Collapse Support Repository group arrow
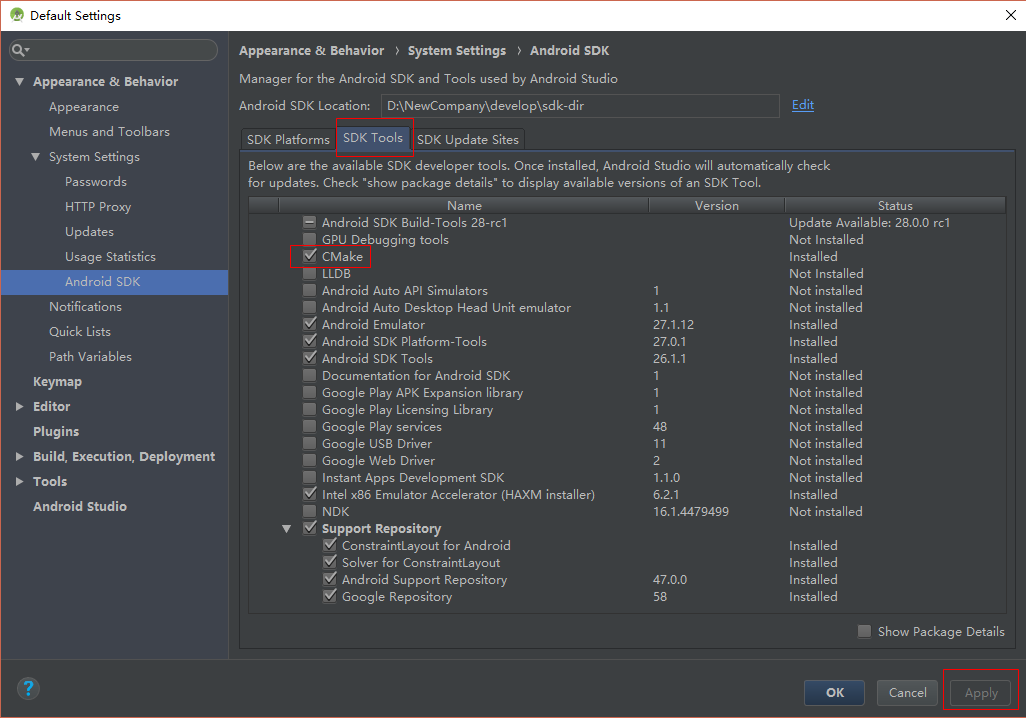The width and height of the screenshot is (1026, 718). click(x=287, y=528)
